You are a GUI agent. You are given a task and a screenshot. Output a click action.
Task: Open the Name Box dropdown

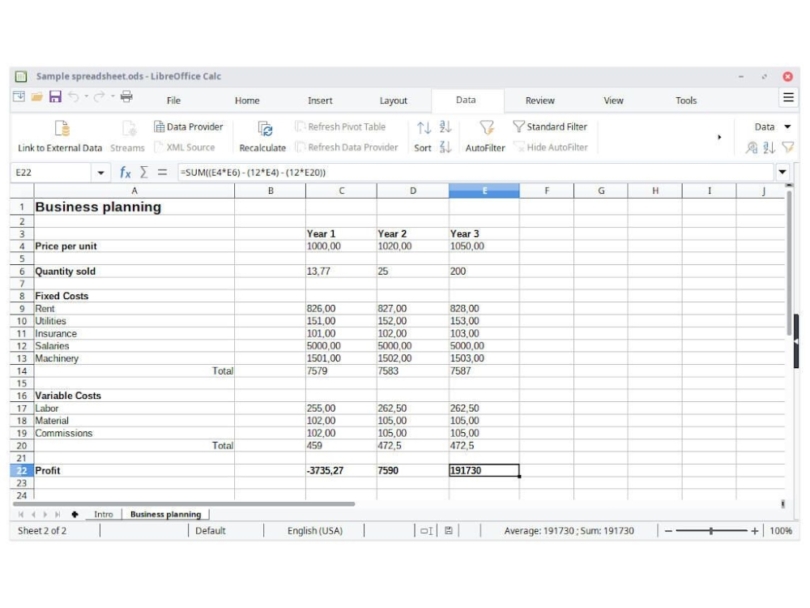pyautogui.click(x=99, y=171)
